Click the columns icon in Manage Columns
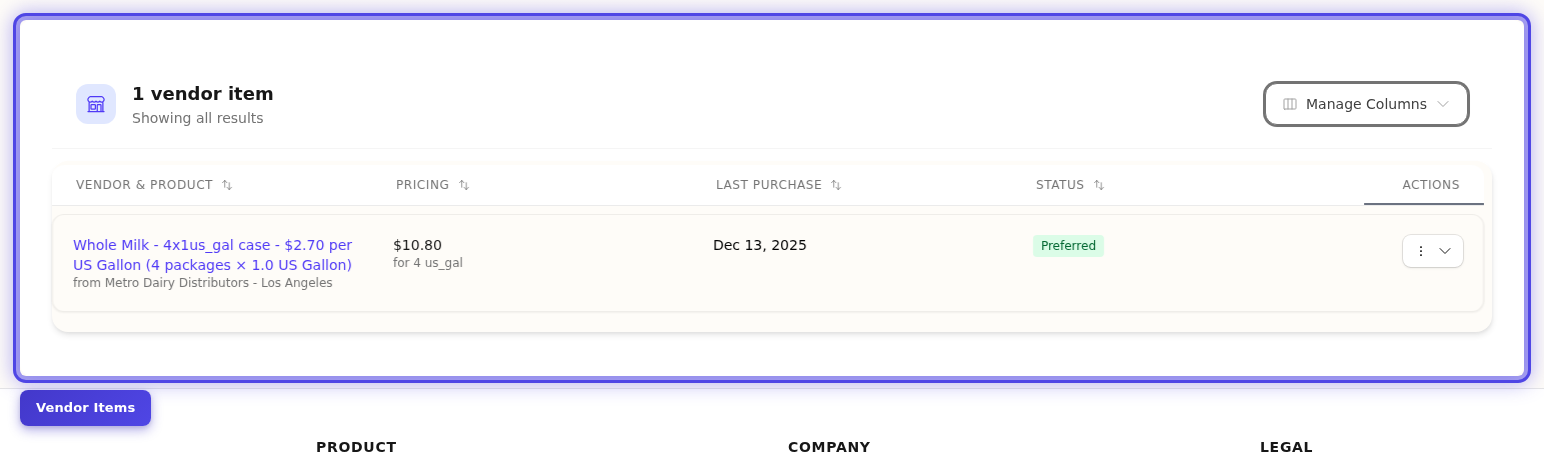The image size is (1544, 466). [x=1290, y=104]
